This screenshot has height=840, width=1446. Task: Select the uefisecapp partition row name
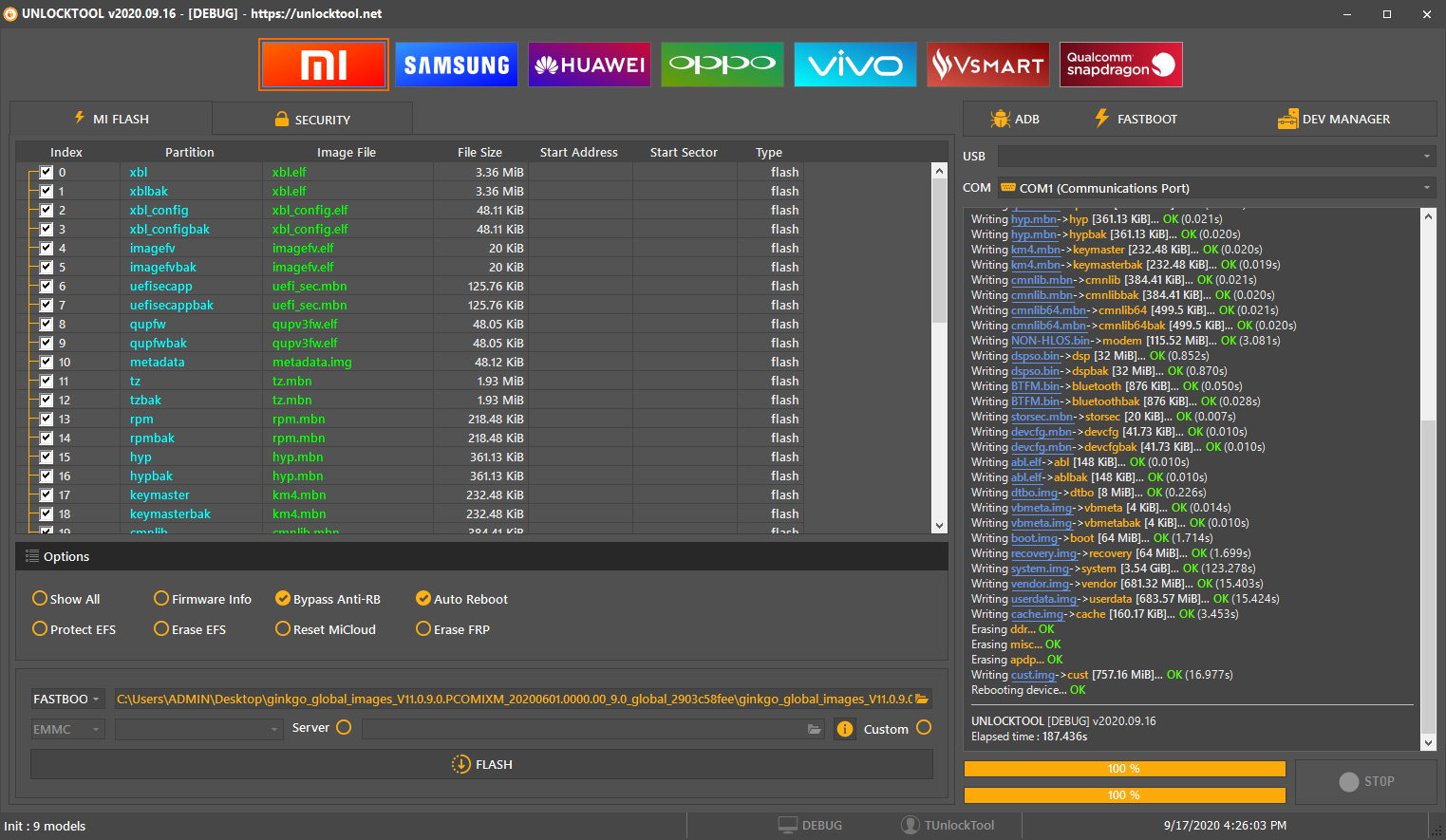[x=161, y=286]
